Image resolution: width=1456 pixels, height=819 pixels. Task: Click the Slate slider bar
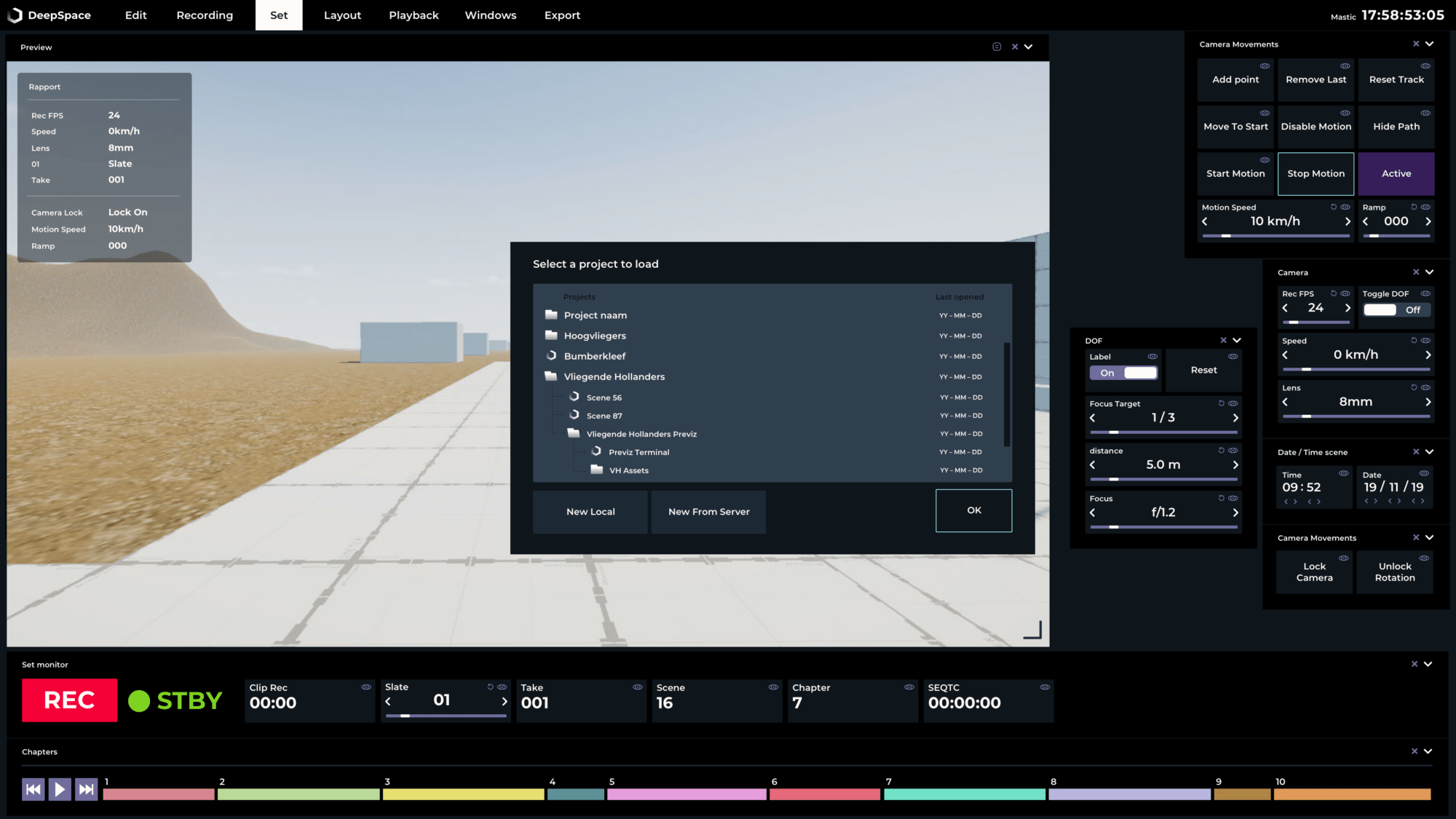tap(446, 716)
